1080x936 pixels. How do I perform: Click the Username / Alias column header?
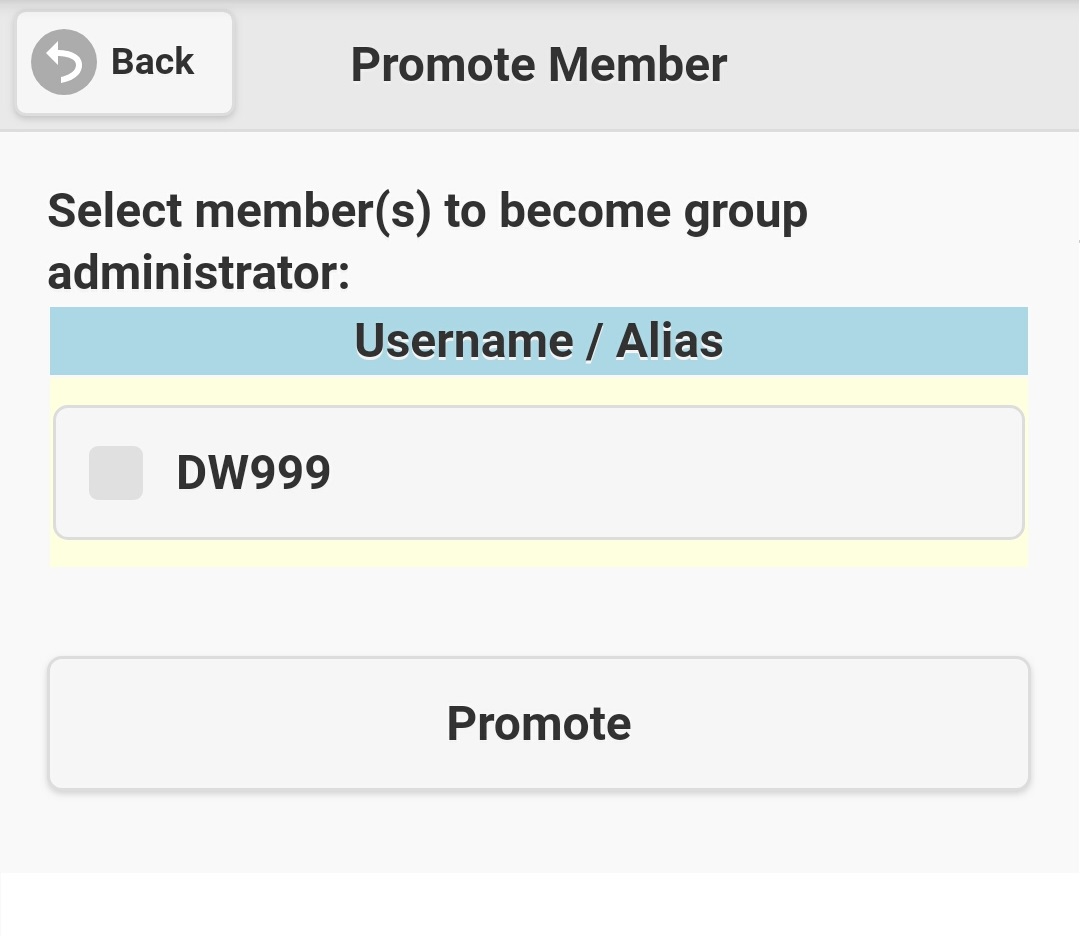tap(538, 341)
